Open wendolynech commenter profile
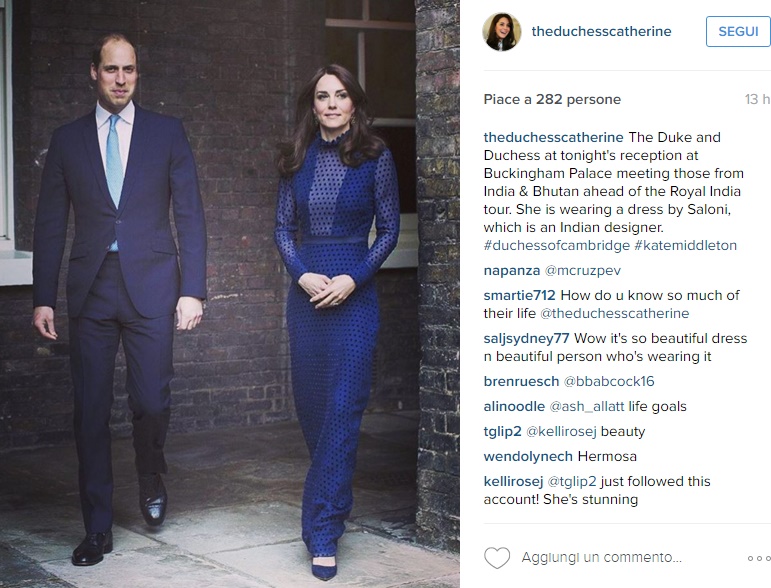Viewport: 771px width, 588px height. point(528,457)
